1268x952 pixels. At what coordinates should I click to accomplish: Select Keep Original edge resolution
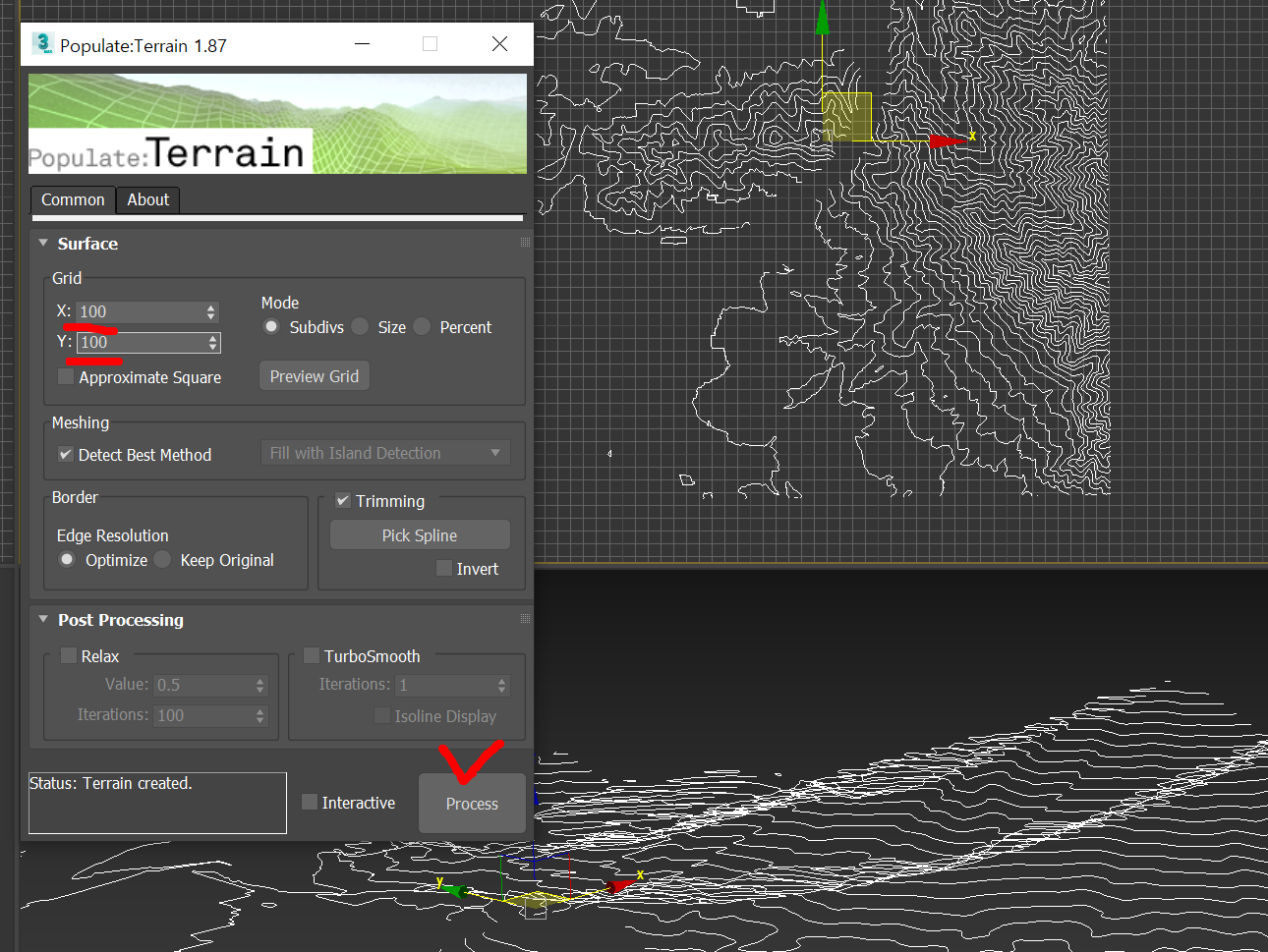pos(162,559)
